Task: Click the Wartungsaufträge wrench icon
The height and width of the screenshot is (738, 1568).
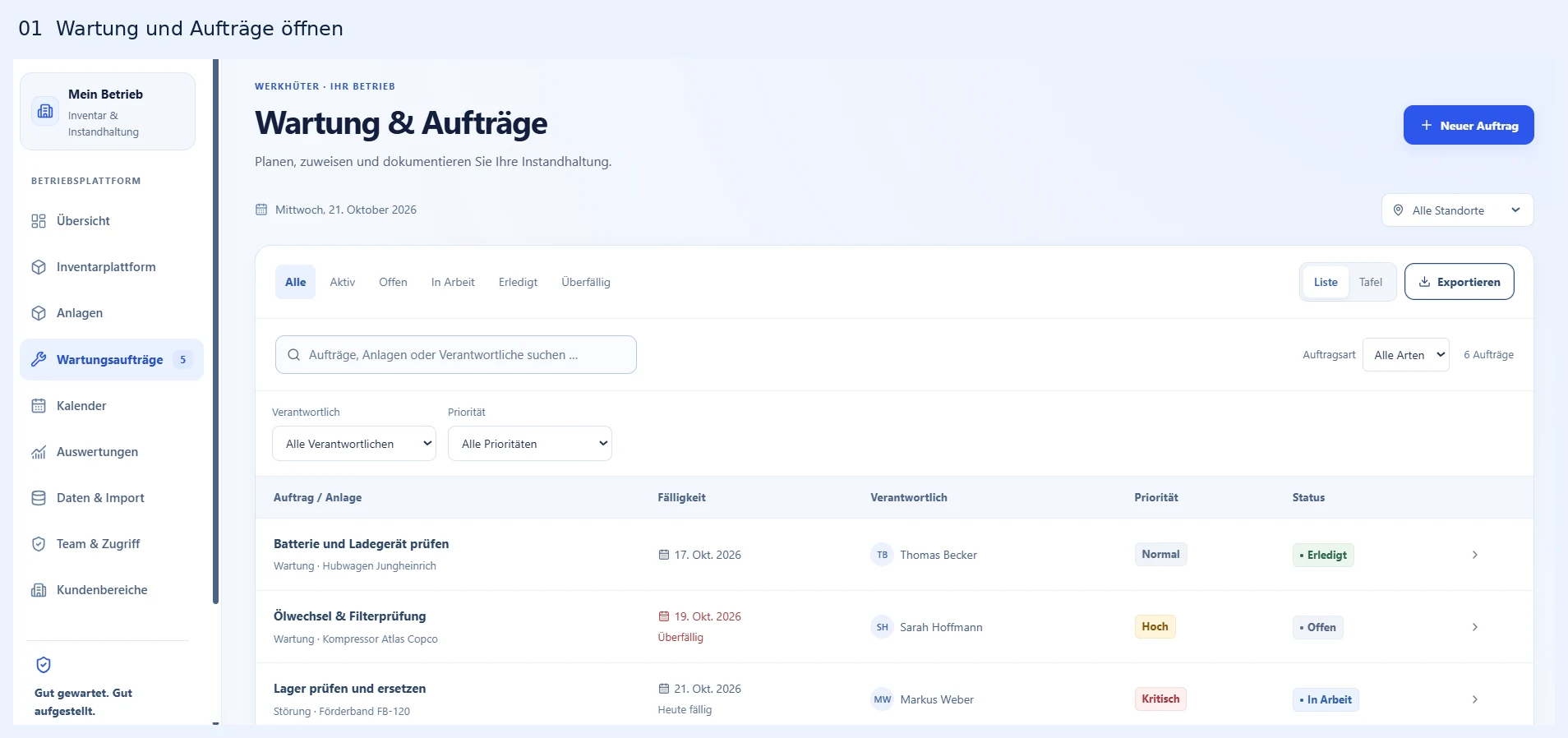Action: (x=39, y=359)
